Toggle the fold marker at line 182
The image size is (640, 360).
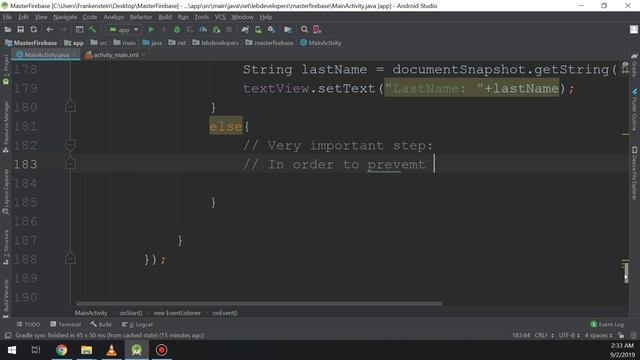70,145
